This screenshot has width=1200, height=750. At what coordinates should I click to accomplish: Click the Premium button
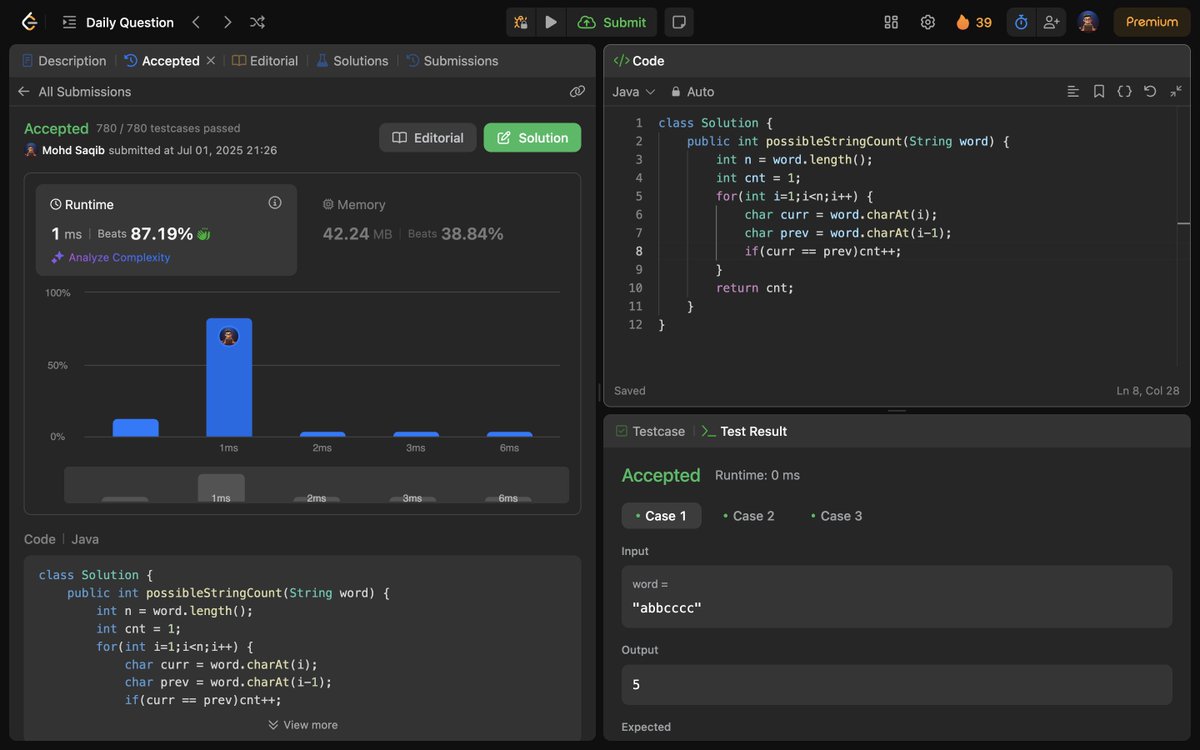pyautogui.click(x=1152, y=22)
